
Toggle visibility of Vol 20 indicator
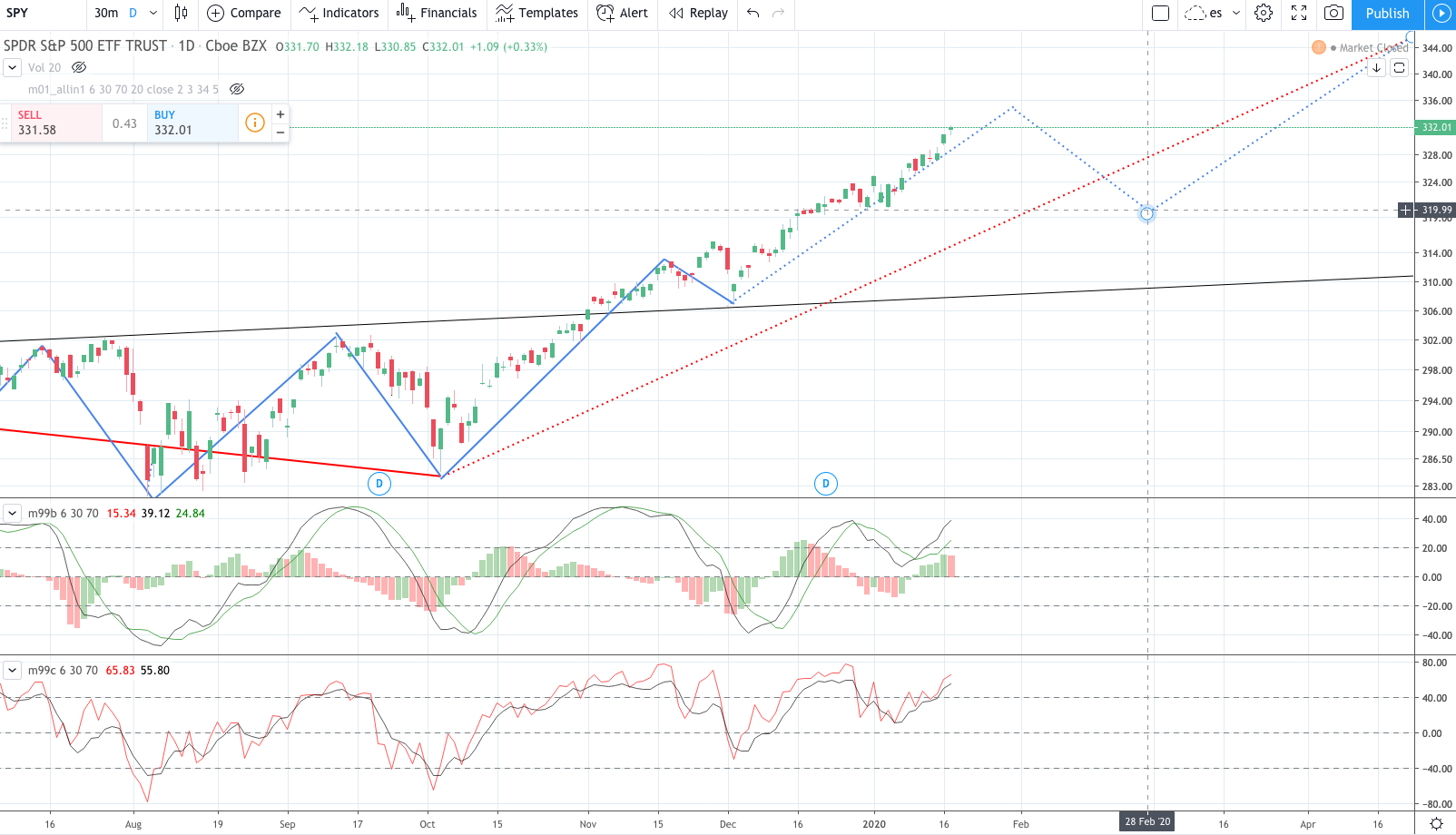79,67
